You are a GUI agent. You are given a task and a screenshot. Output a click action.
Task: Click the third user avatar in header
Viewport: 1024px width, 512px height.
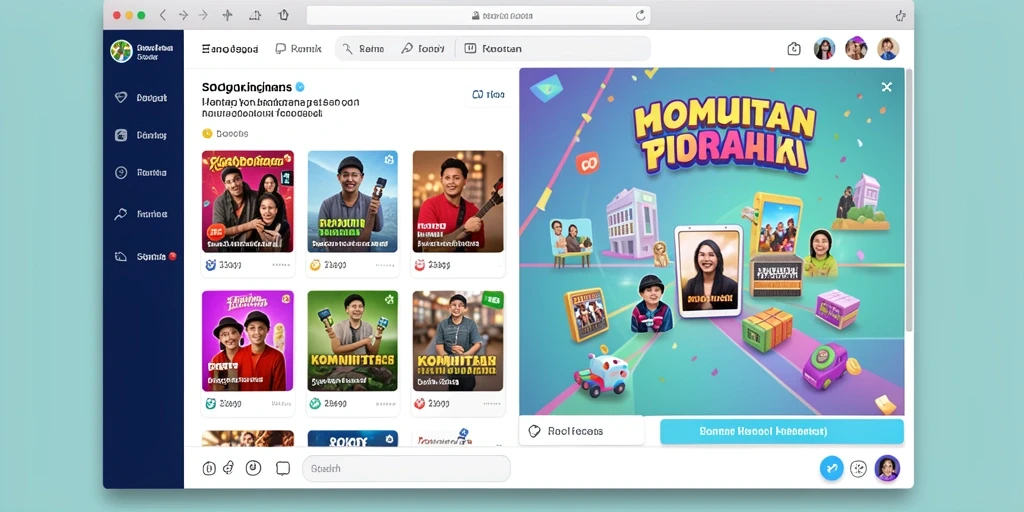(x=888, y=48)
